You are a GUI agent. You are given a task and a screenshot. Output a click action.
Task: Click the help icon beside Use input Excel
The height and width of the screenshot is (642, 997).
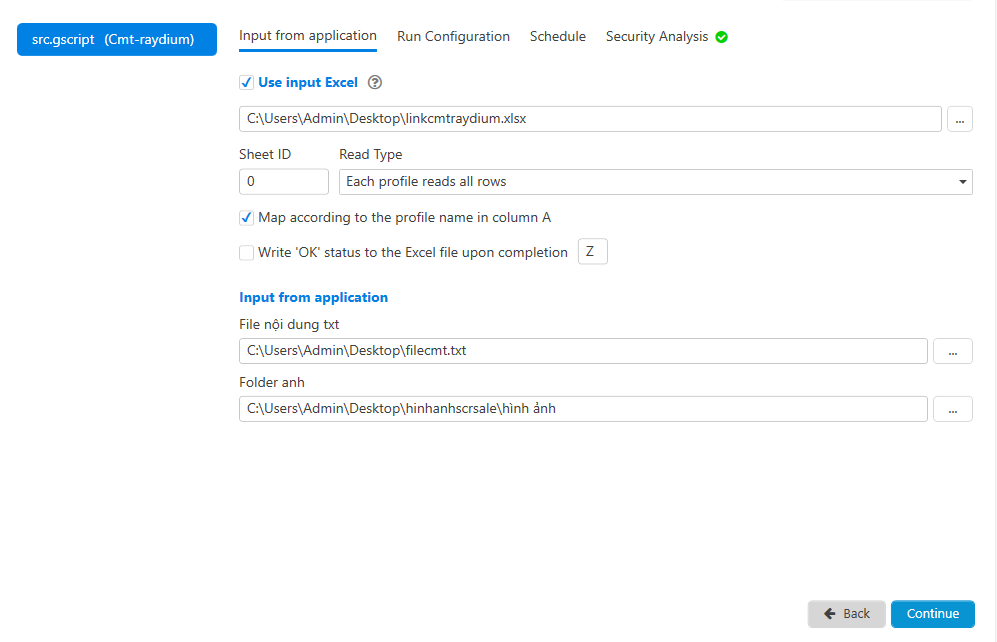[x=375, y=83]
